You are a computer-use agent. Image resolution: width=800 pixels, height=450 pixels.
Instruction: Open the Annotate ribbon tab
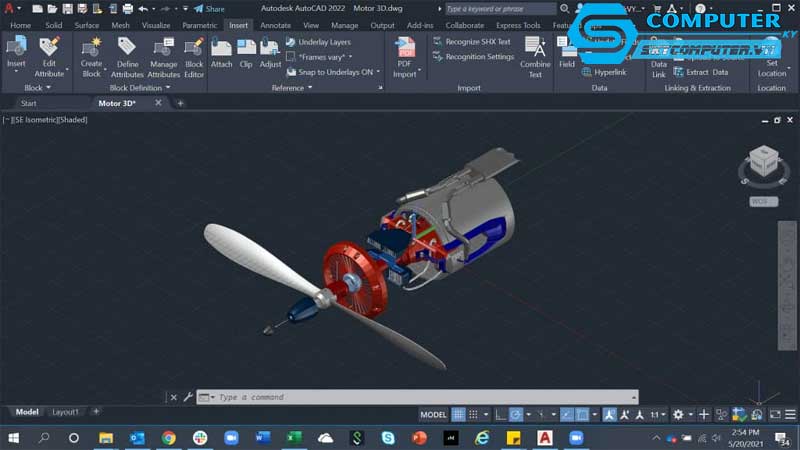point(276,25)
